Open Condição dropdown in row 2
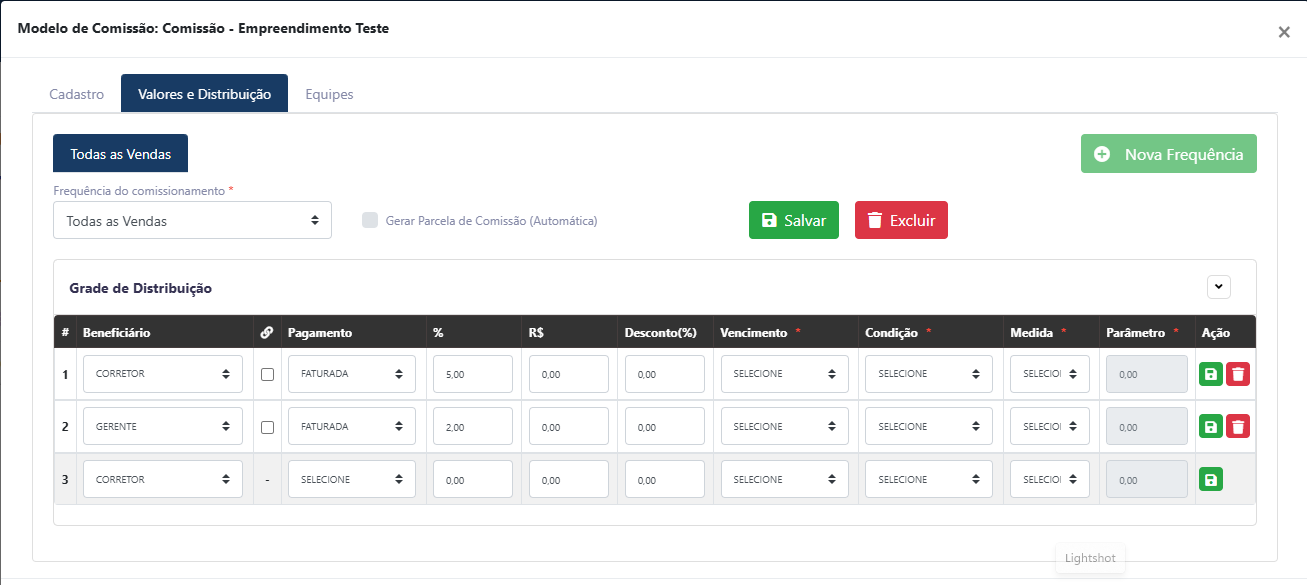Screen dimensions: 1307x585 [x=929, y=426]
